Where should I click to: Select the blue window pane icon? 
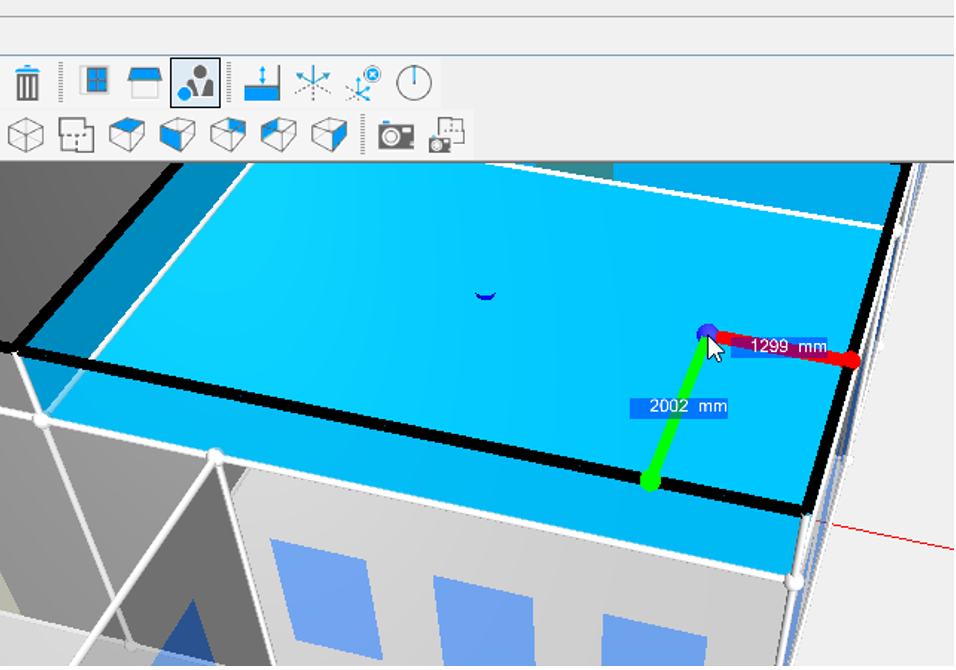pos(96,80)
